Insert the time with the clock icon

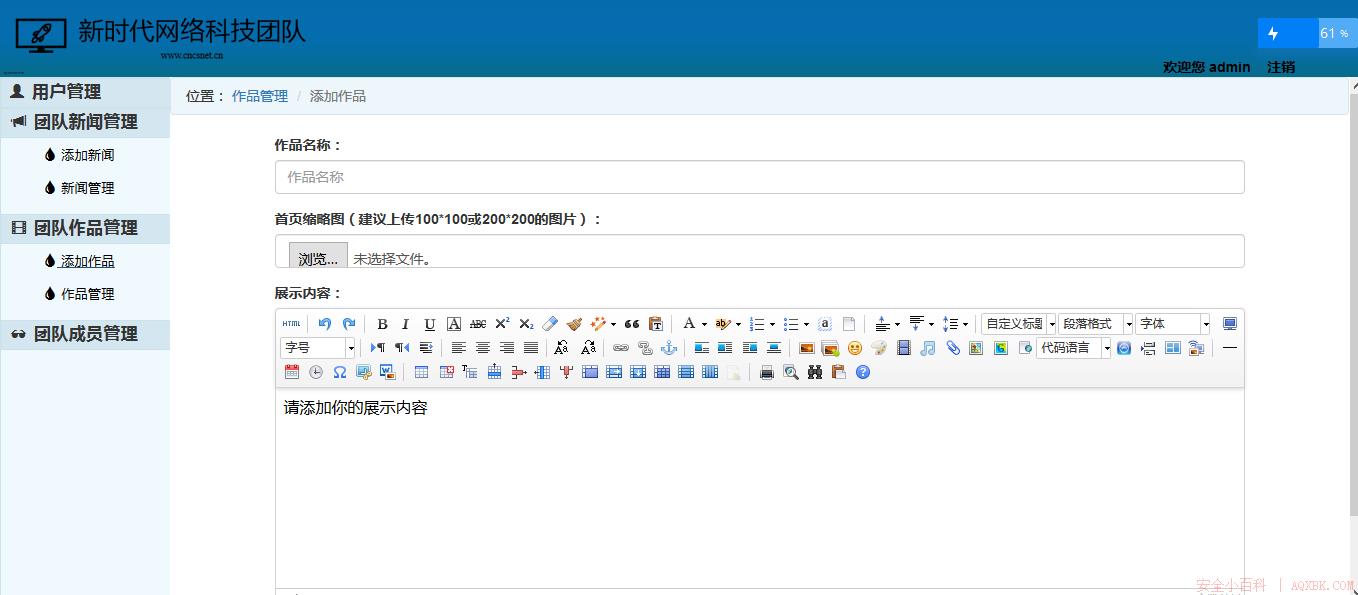316,372
